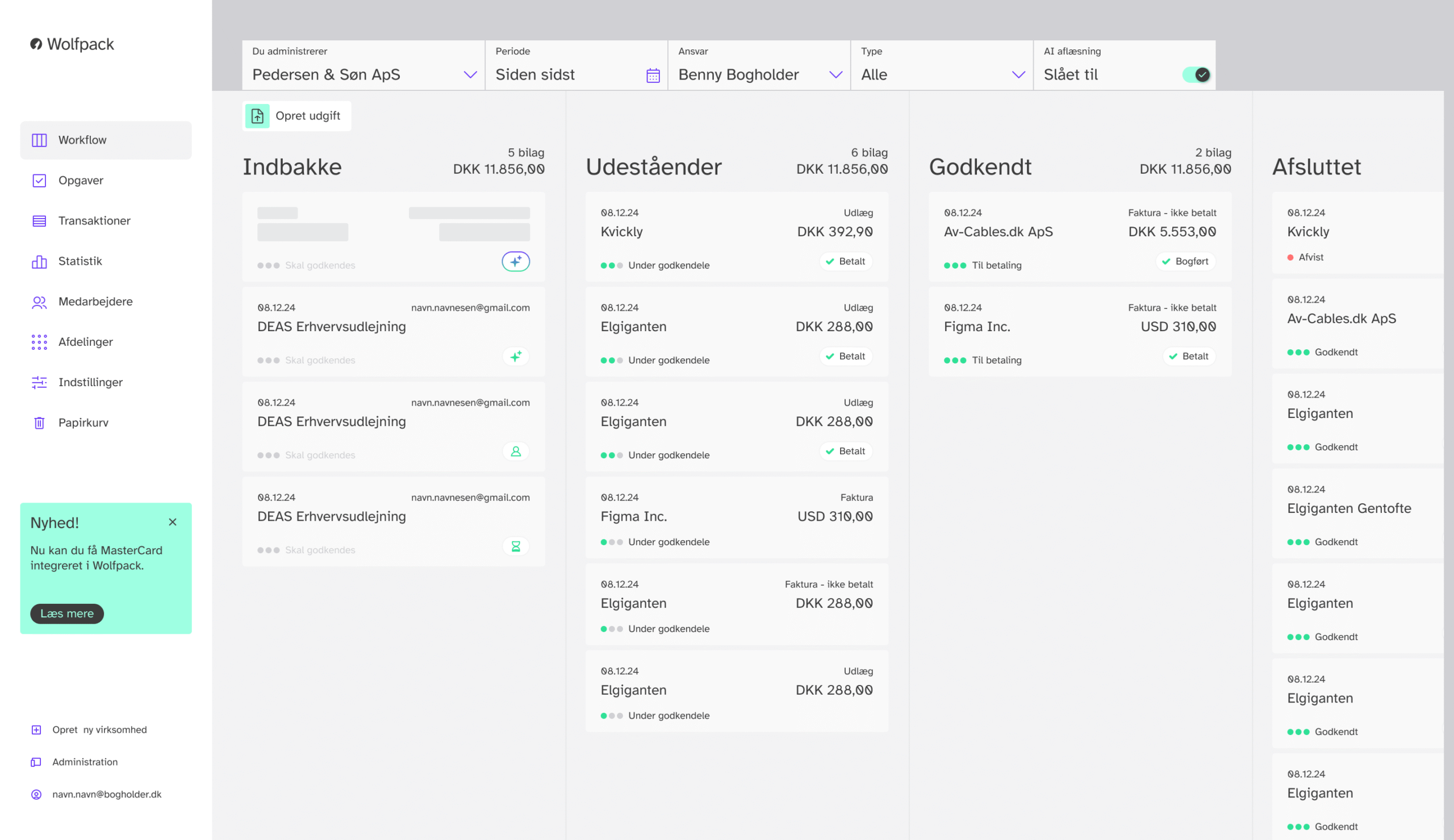Click the Wolfpack logo icon

36,44
